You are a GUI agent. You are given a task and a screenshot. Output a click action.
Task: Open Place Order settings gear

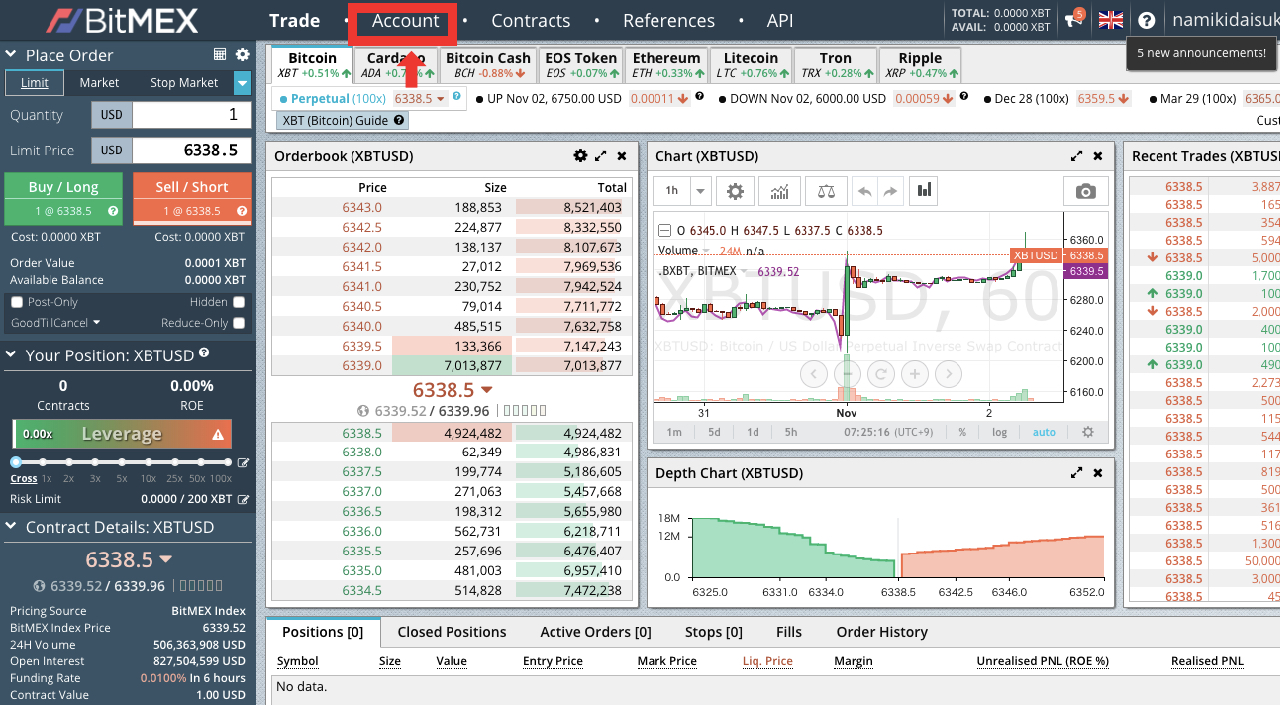(242, 55)
